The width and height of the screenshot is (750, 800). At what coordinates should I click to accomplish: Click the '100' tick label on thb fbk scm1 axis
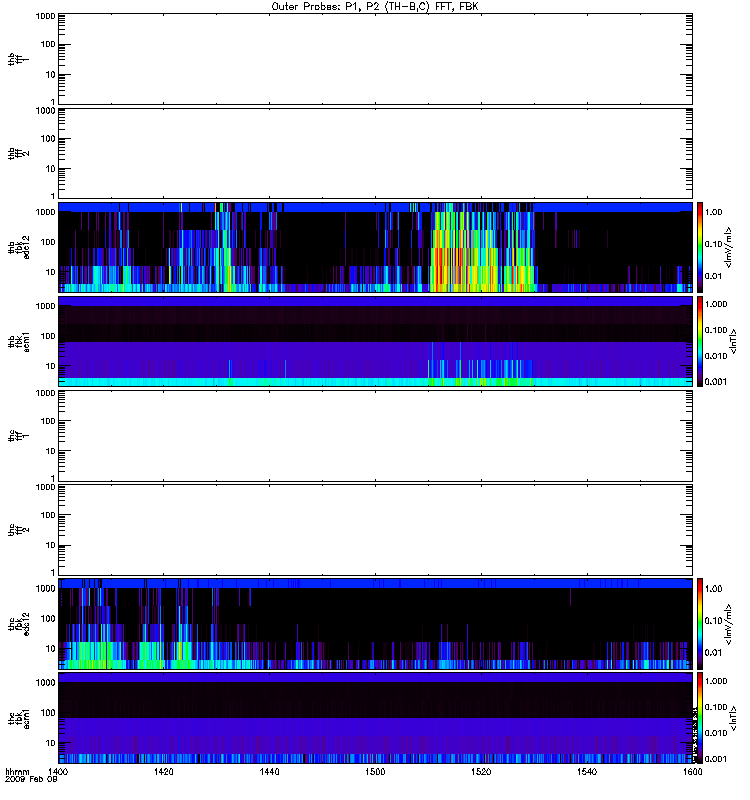pos(48,336)
